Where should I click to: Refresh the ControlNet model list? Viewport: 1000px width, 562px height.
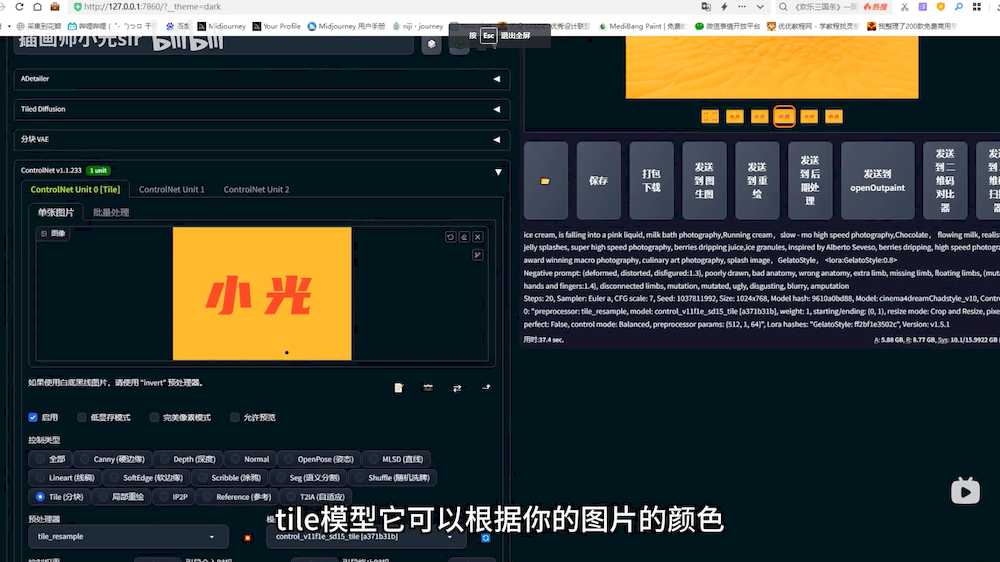click(485, 538)
